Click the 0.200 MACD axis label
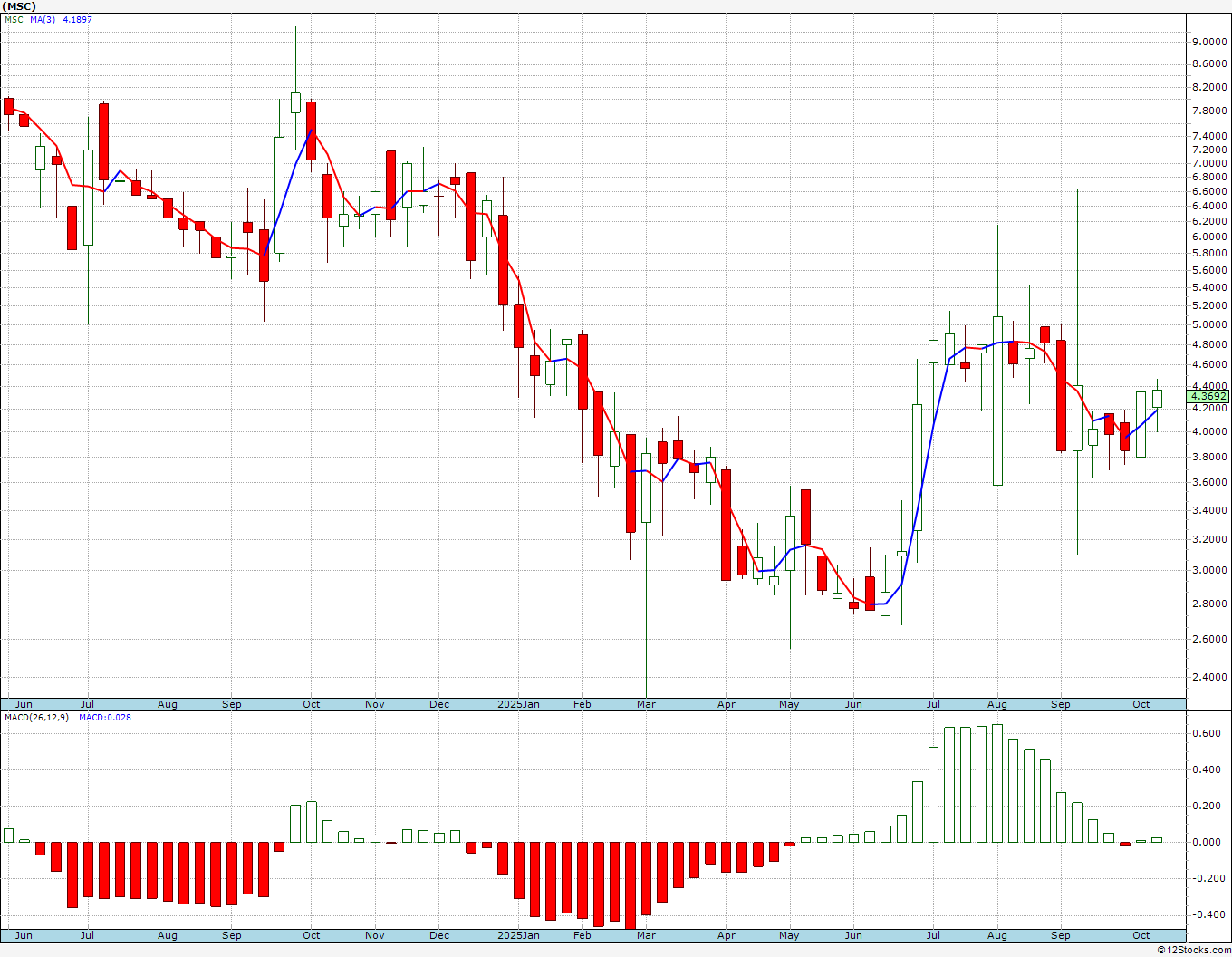The width and height of the screenshot is (1232, 957). pos(1205,806)
